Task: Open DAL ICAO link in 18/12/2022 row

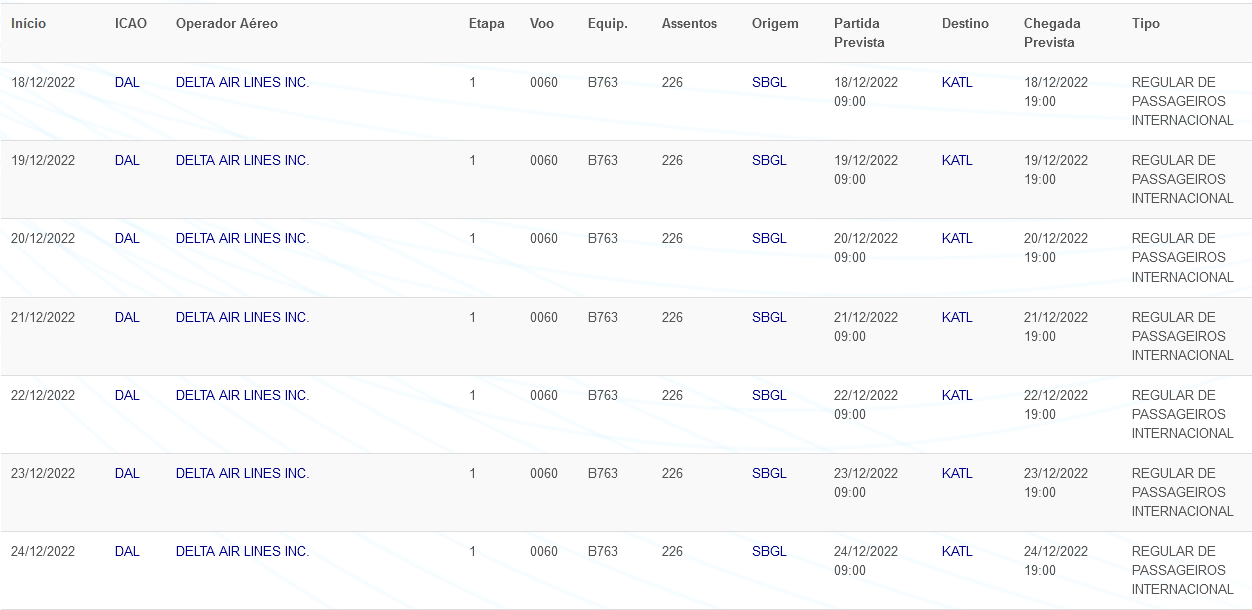Action: 127,82
